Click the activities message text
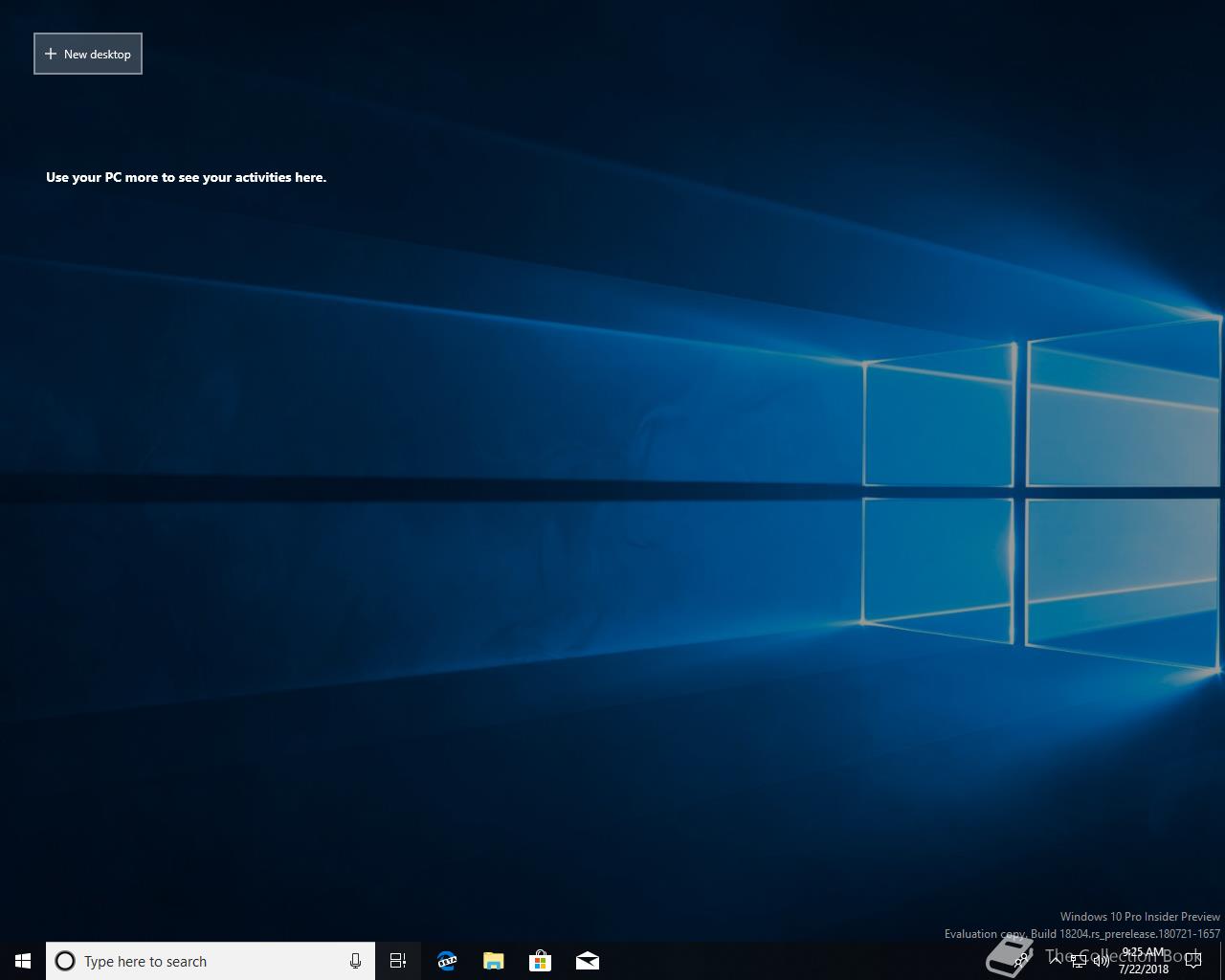The width and height of the screenshot is (1225, 980). tap(186, 177)
